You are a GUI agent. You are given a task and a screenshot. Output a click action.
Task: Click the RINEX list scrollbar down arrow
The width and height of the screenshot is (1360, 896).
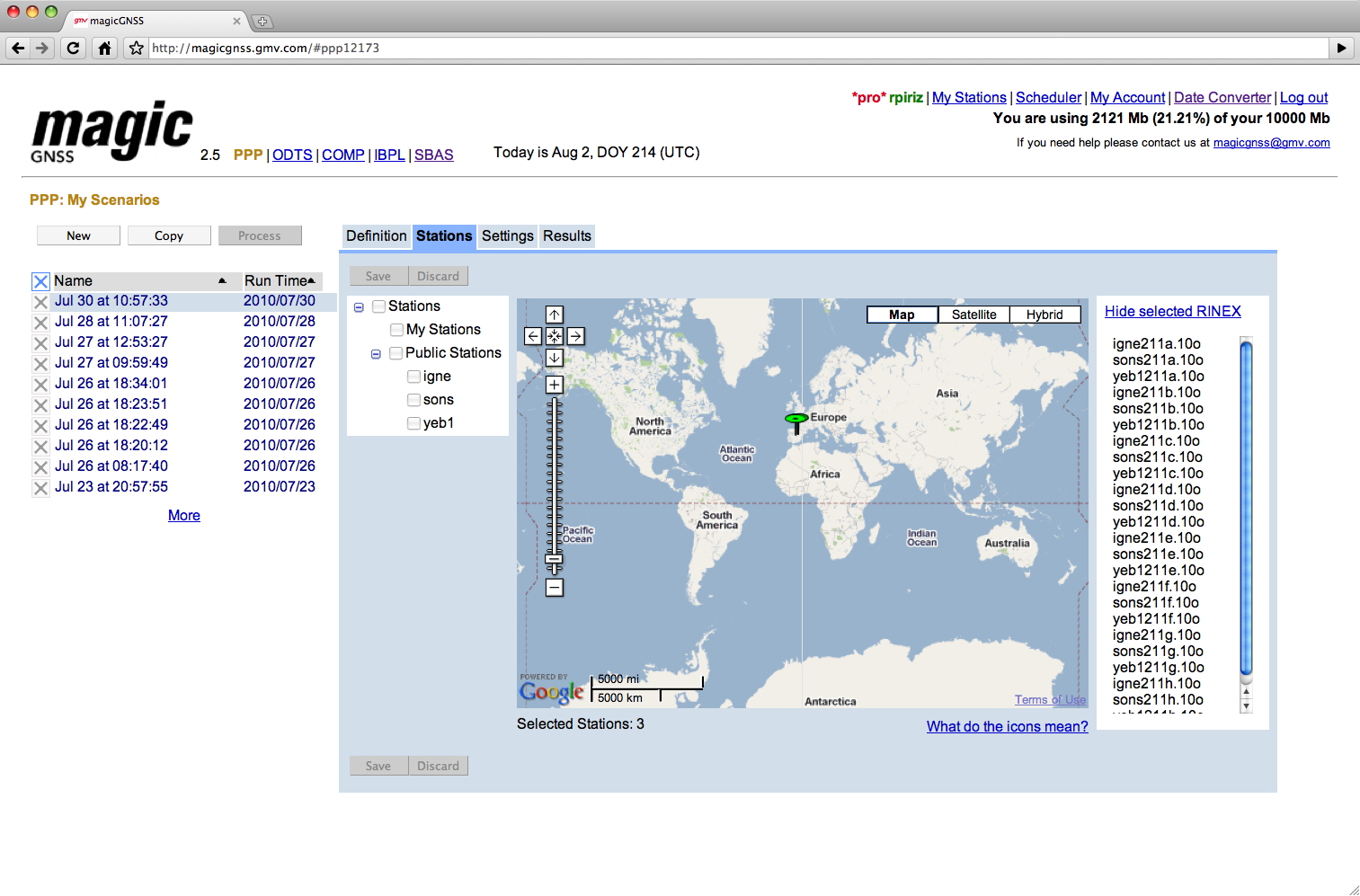click(x=1246, y=707)
